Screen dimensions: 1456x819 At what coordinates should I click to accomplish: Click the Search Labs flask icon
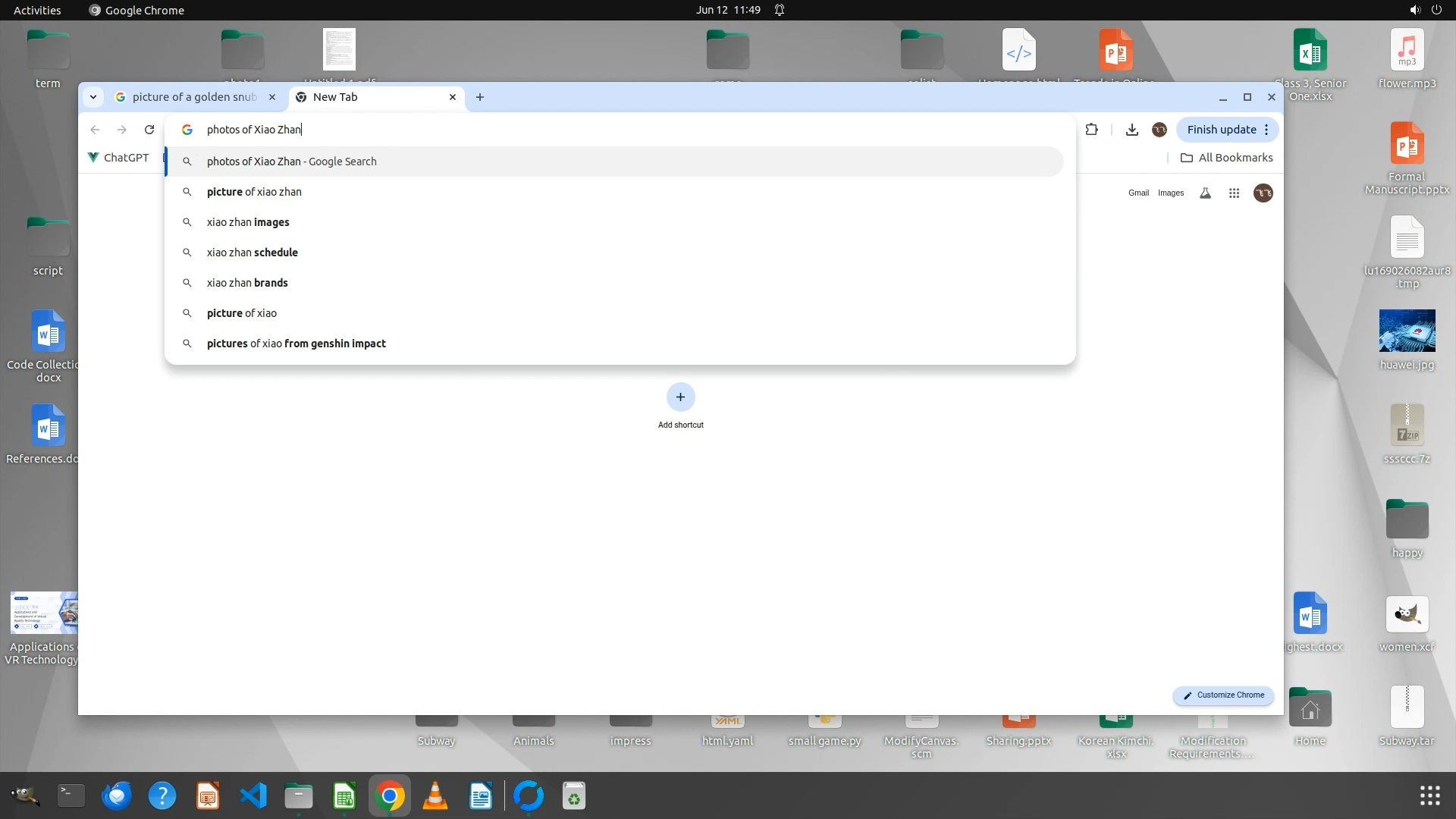pyautogui.click(x=1205, y=193)
